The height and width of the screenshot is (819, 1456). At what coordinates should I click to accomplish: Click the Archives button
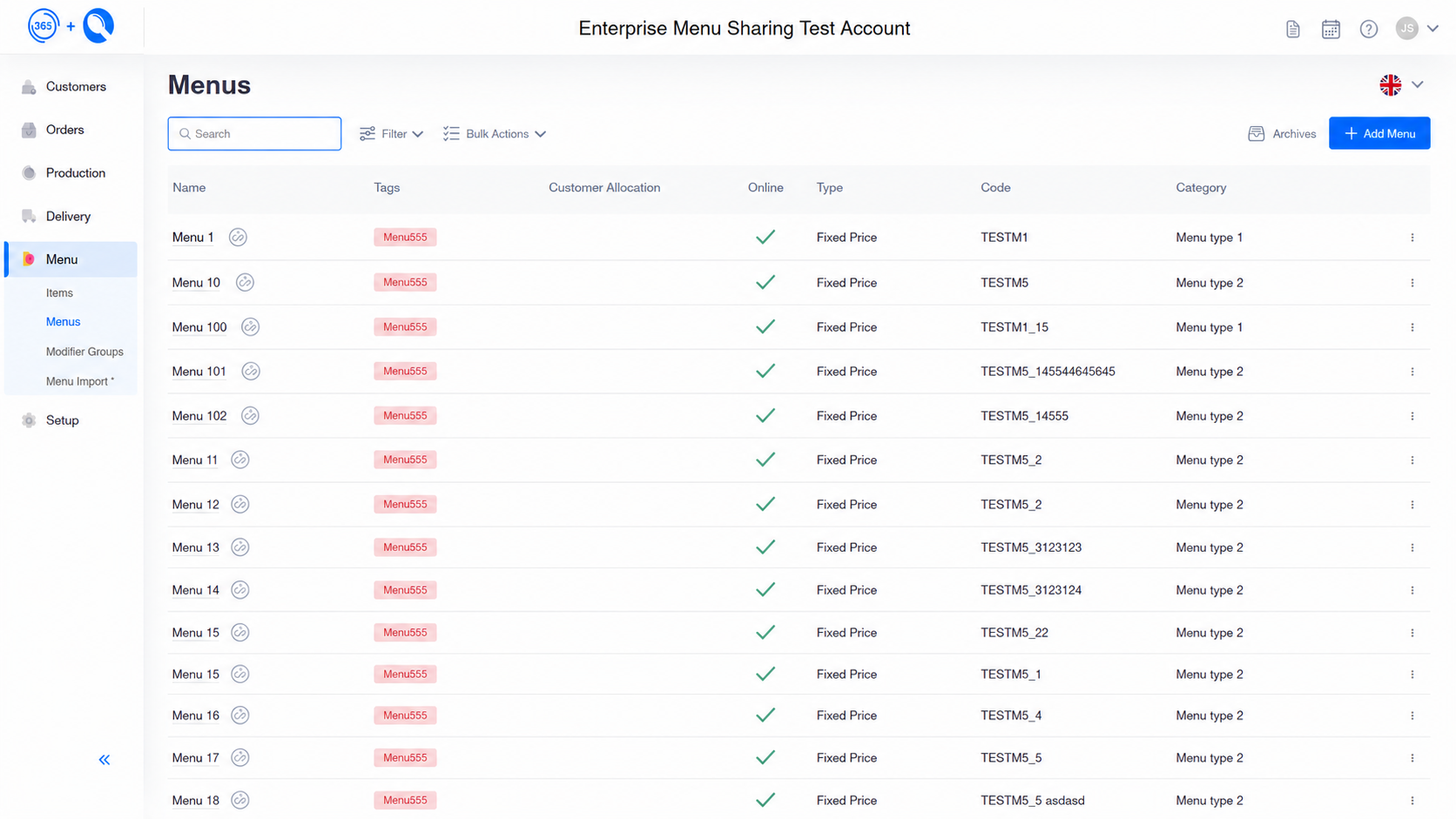pos(1282,133)
